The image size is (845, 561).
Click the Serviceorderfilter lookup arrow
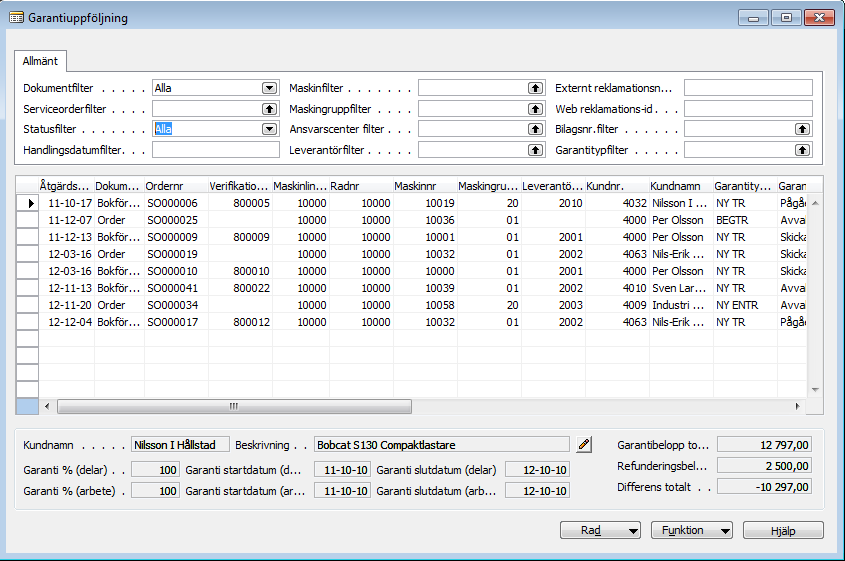[x=269, y=109]
